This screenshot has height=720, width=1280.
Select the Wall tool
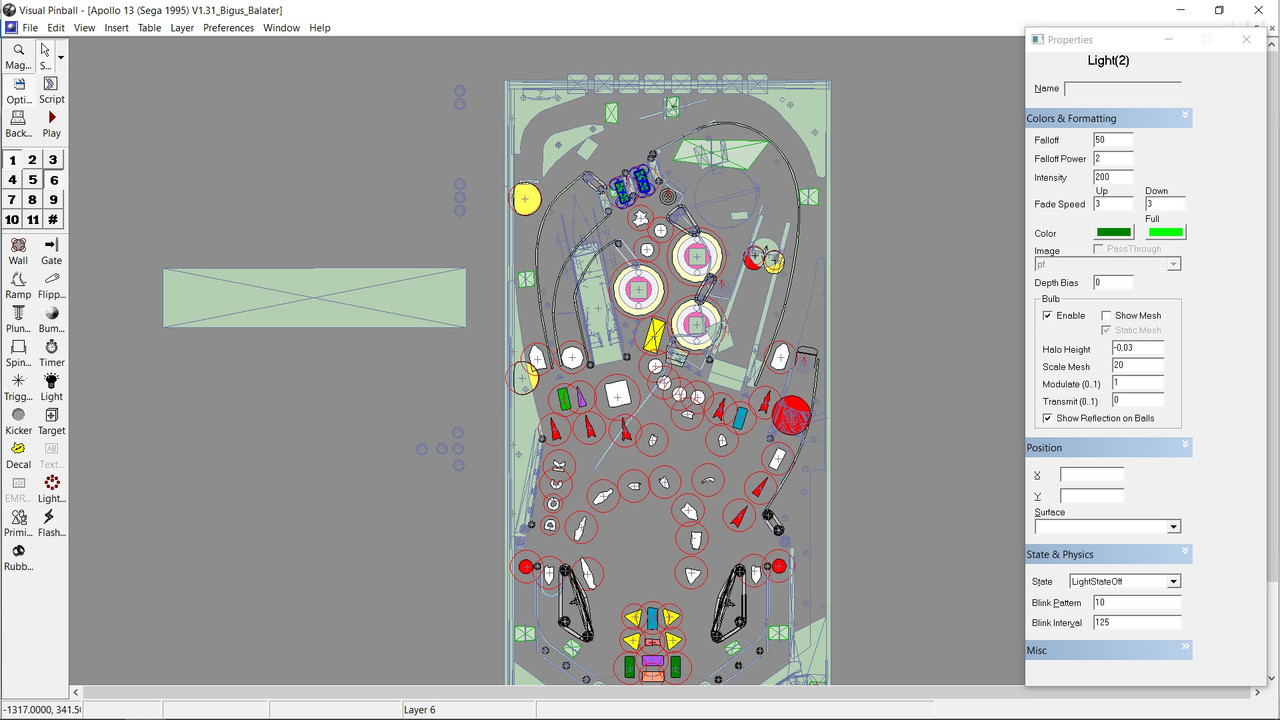(x=18, y=251)
